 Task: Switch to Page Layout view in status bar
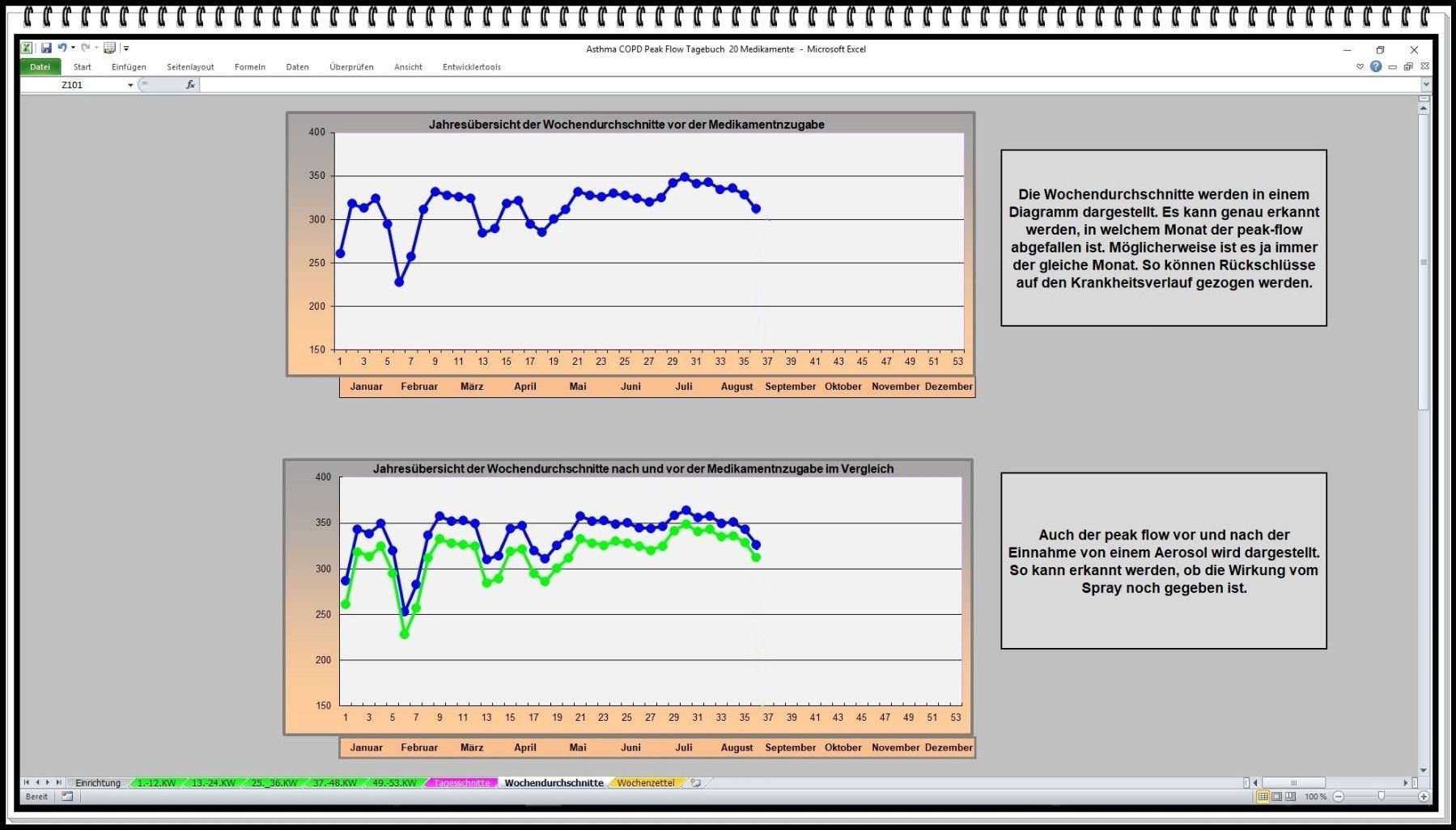[x=1276, y=797]
